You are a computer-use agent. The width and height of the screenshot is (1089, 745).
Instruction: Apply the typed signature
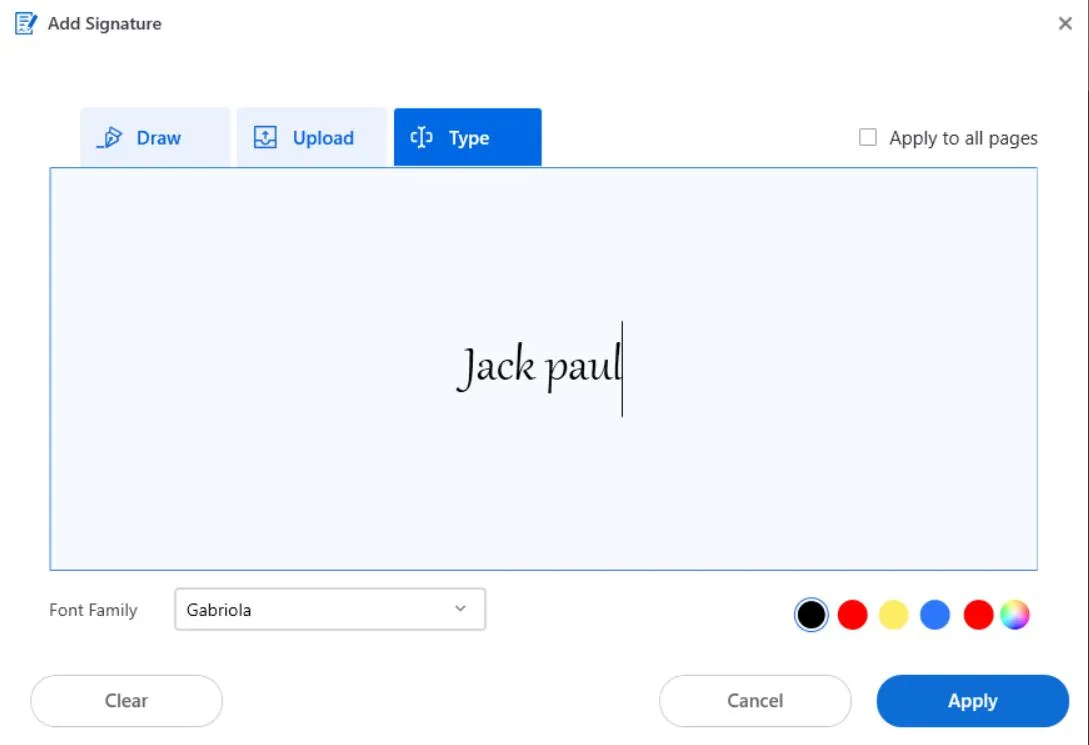(972, 700)
